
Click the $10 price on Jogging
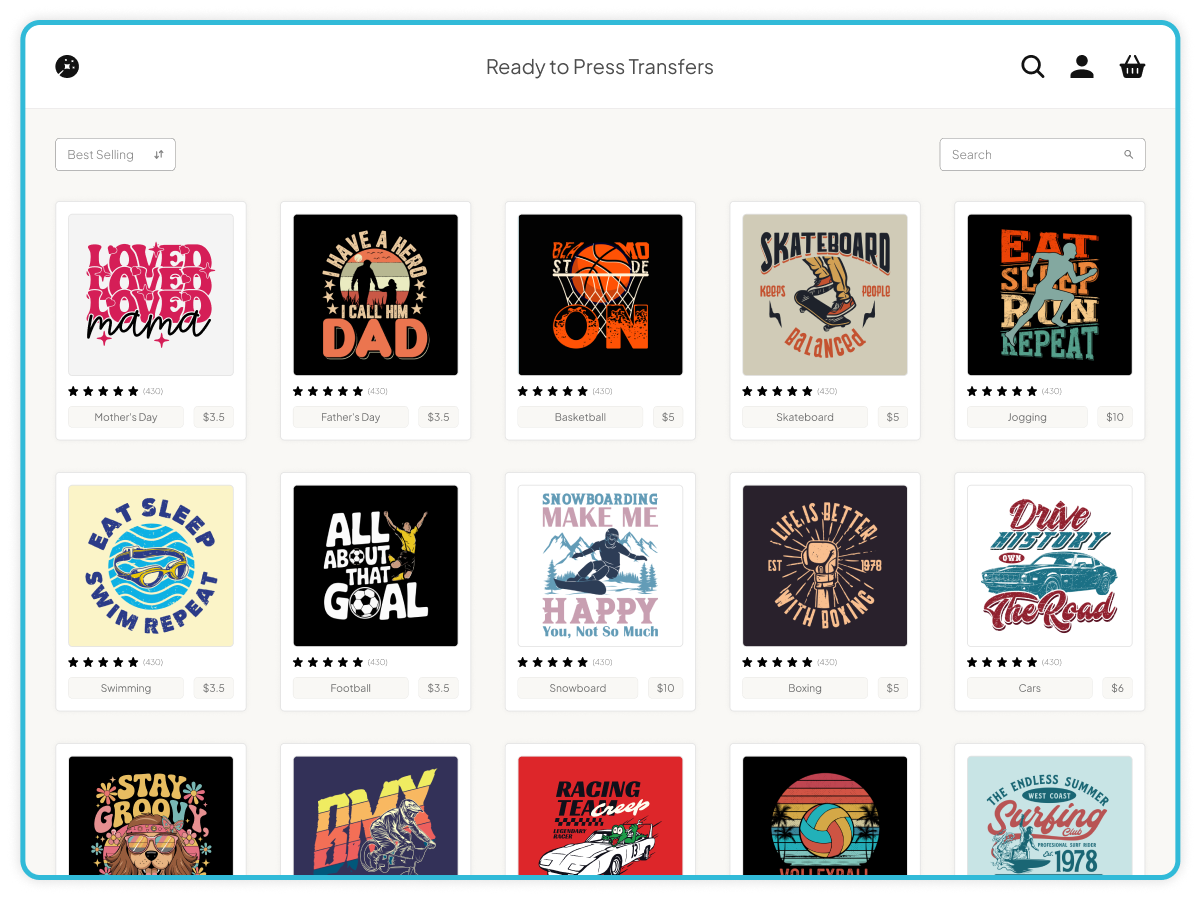tap(1114, 417)
